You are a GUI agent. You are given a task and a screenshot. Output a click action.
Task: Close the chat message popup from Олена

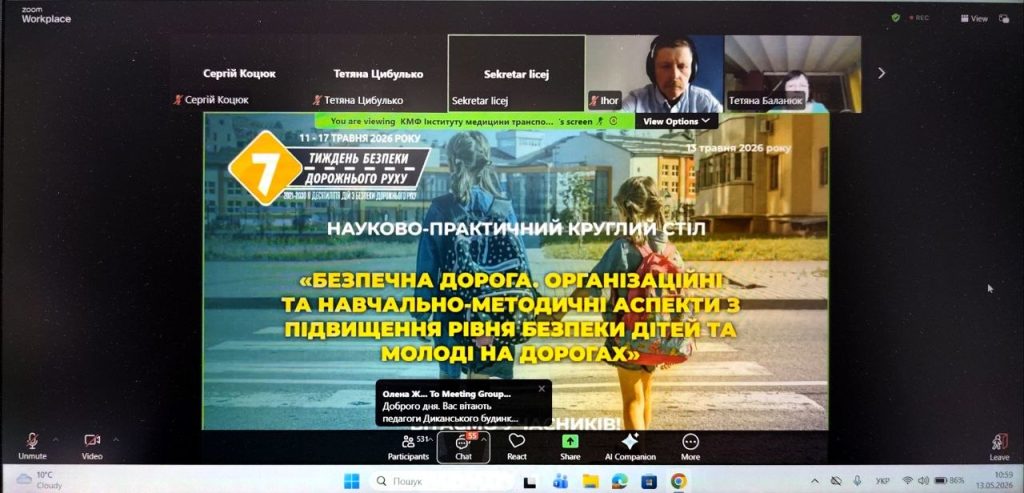pos(541,389)
